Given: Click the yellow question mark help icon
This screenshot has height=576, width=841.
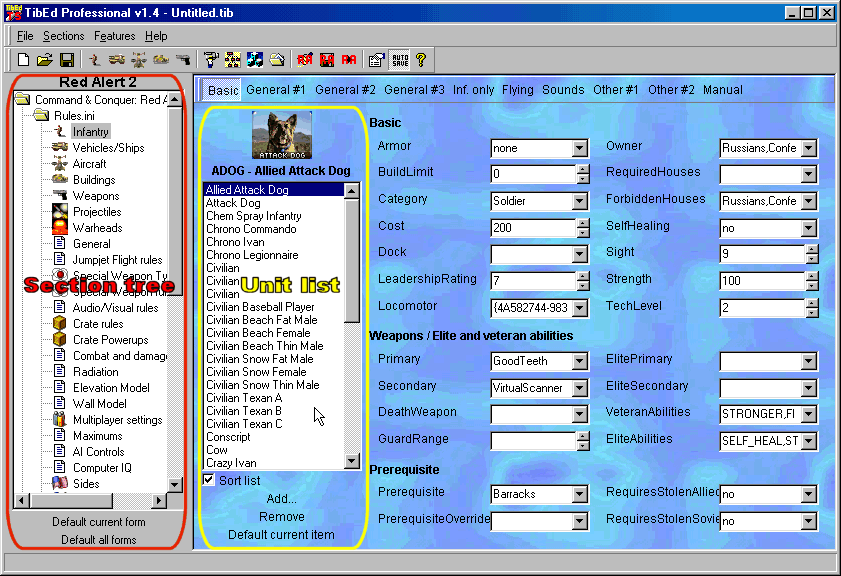Looking at the screenshot, I should (x=421, y=60).
